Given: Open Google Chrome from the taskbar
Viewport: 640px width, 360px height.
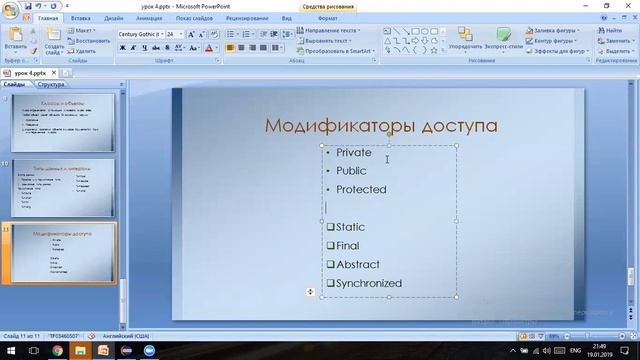Looking at the screenshot, I should coord(57,351).
